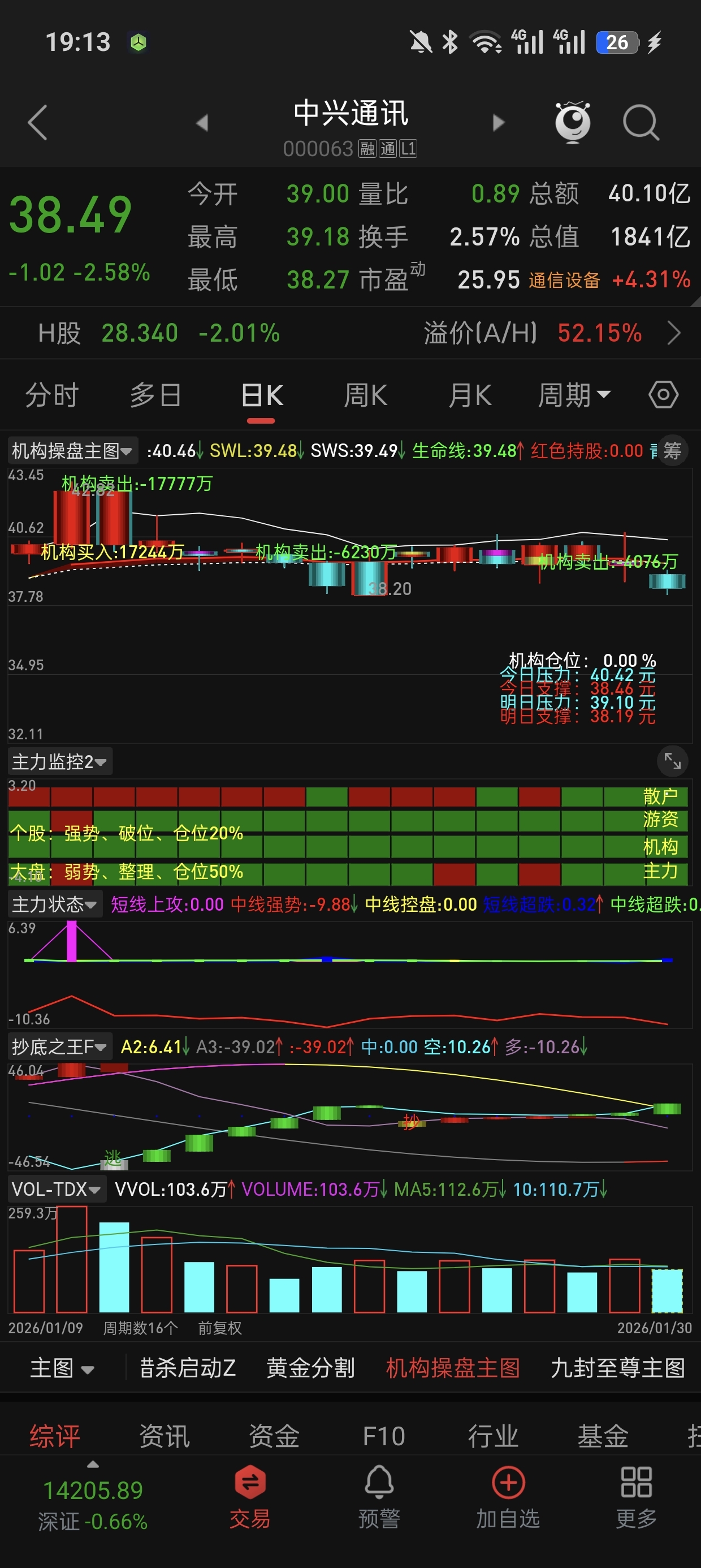Expand the 主力监控2 sub-chart fullscreen icon
Image resolution: width=701 pixels, height=1568 pixels.
672,761
